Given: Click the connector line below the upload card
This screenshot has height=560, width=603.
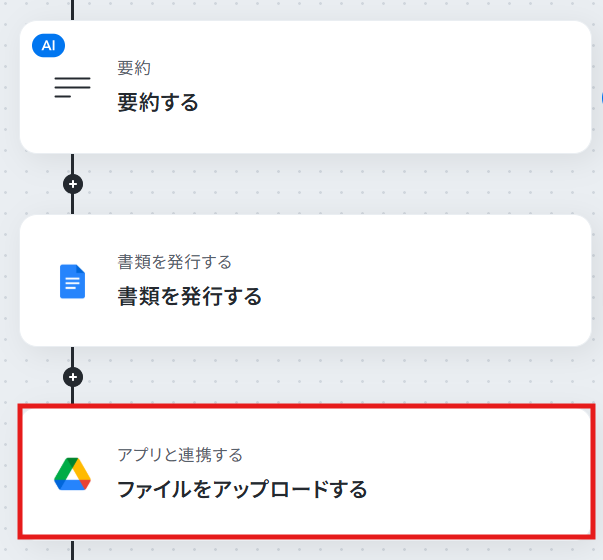Looking at the screenshot, I should 73,550.
